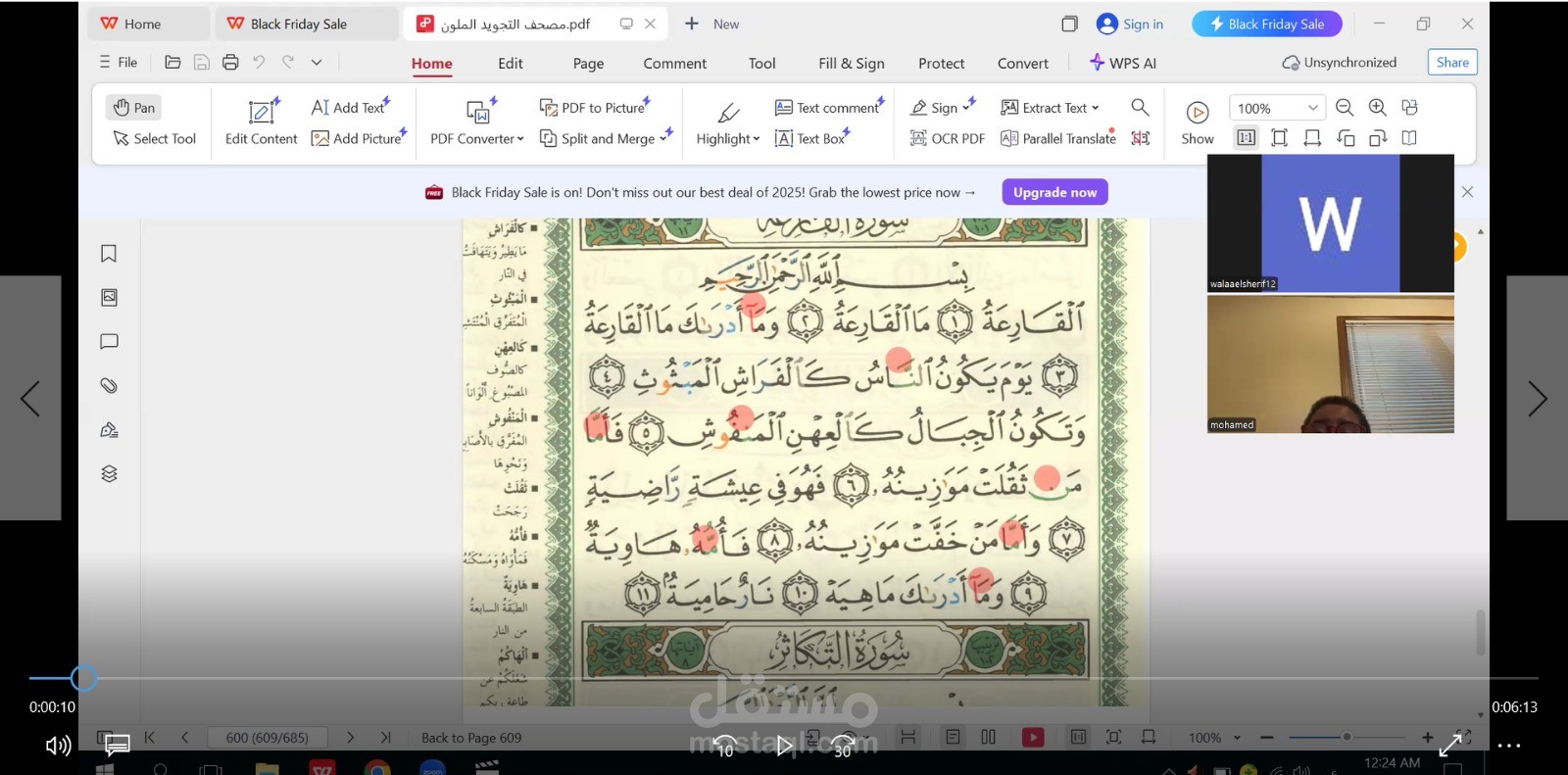Choose PDF to Picture

(x=594, y=107)
